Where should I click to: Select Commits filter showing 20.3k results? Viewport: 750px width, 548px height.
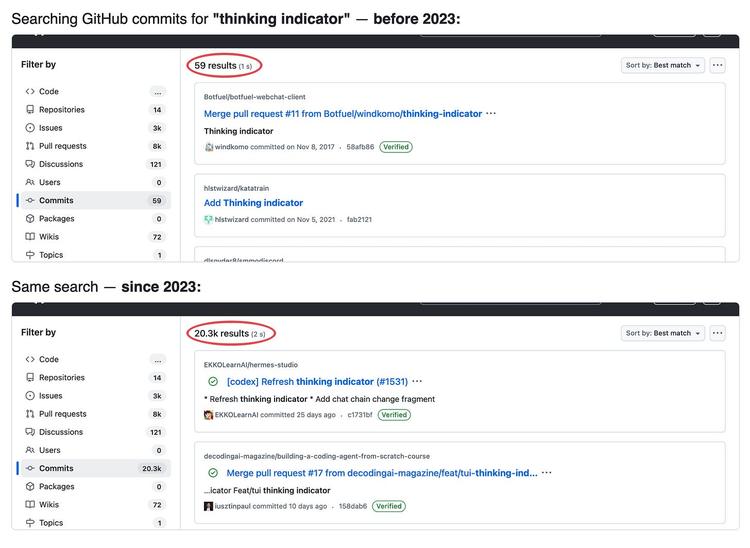[x=94, y=468]
